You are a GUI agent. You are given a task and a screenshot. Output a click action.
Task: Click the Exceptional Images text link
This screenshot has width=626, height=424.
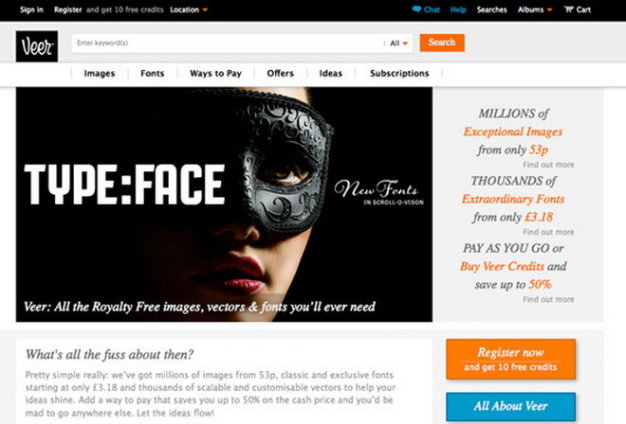(x=513, y=132)
